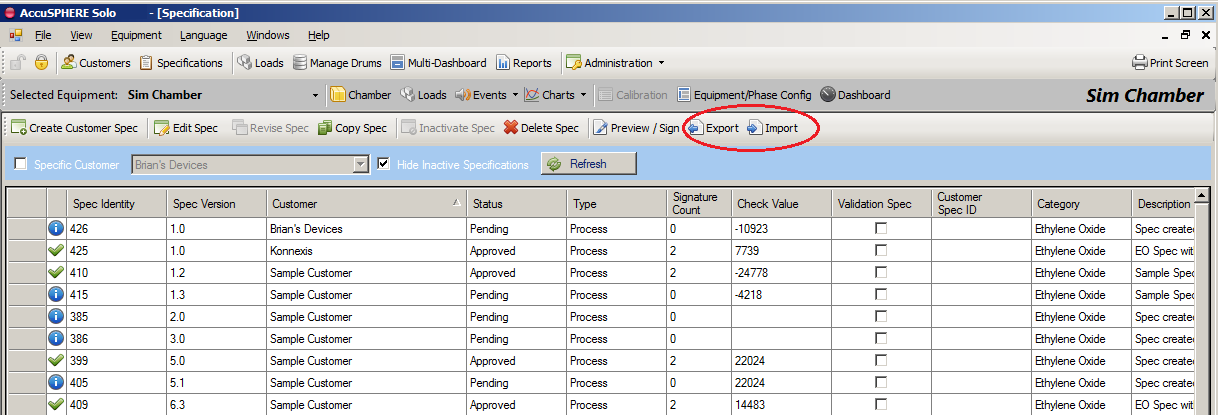
Task: Open Equipment/Phase Config
Action: click(684, 95)
